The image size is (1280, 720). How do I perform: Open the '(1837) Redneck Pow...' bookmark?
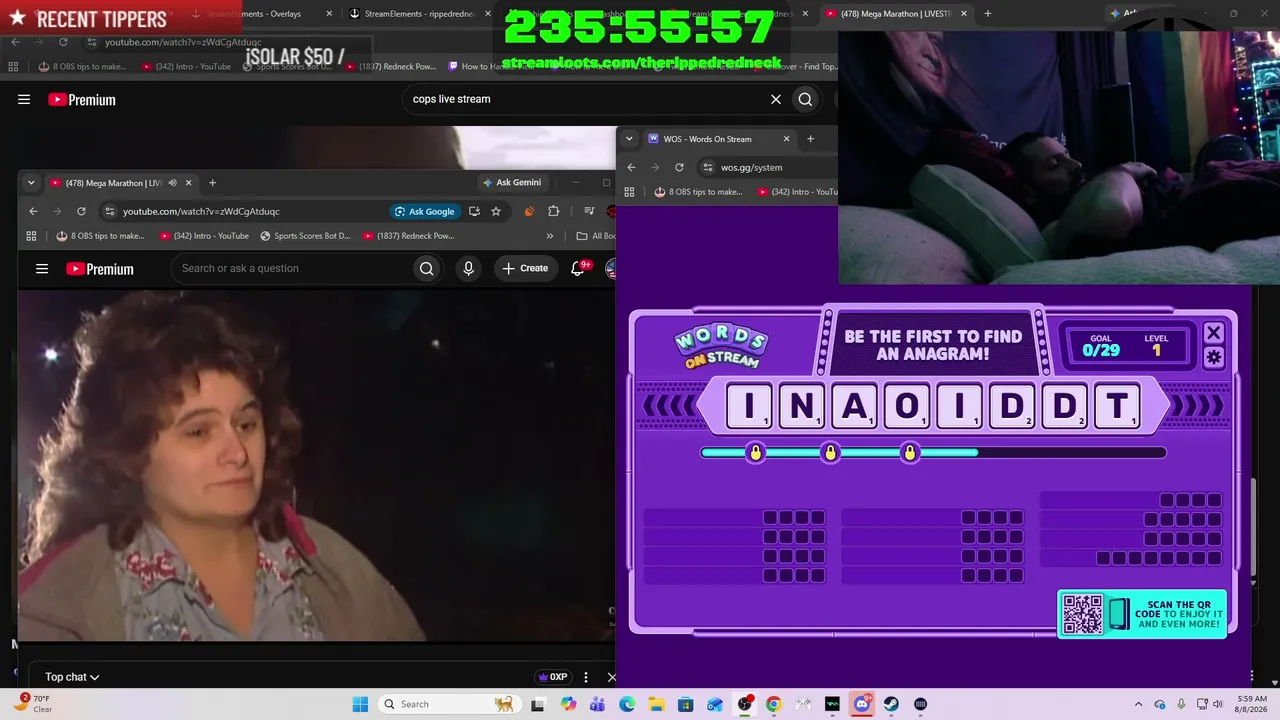408,236
